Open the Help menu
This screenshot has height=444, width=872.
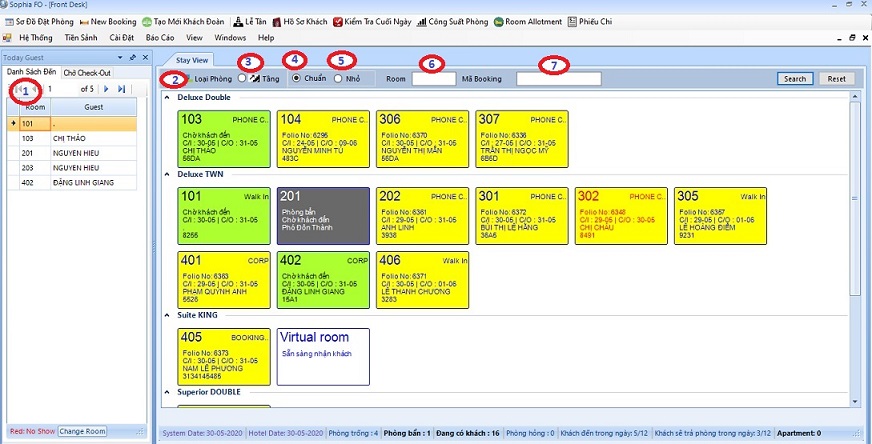[x=266, y=38]
